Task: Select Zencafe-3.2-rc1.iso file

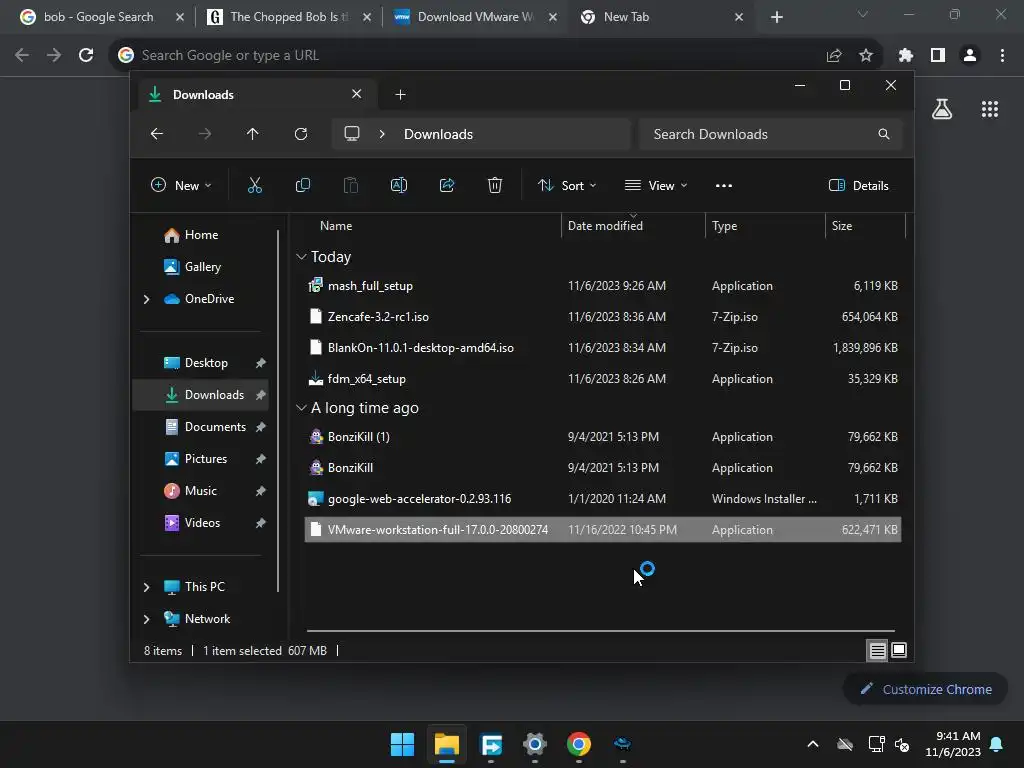Action: coord(603,317)
